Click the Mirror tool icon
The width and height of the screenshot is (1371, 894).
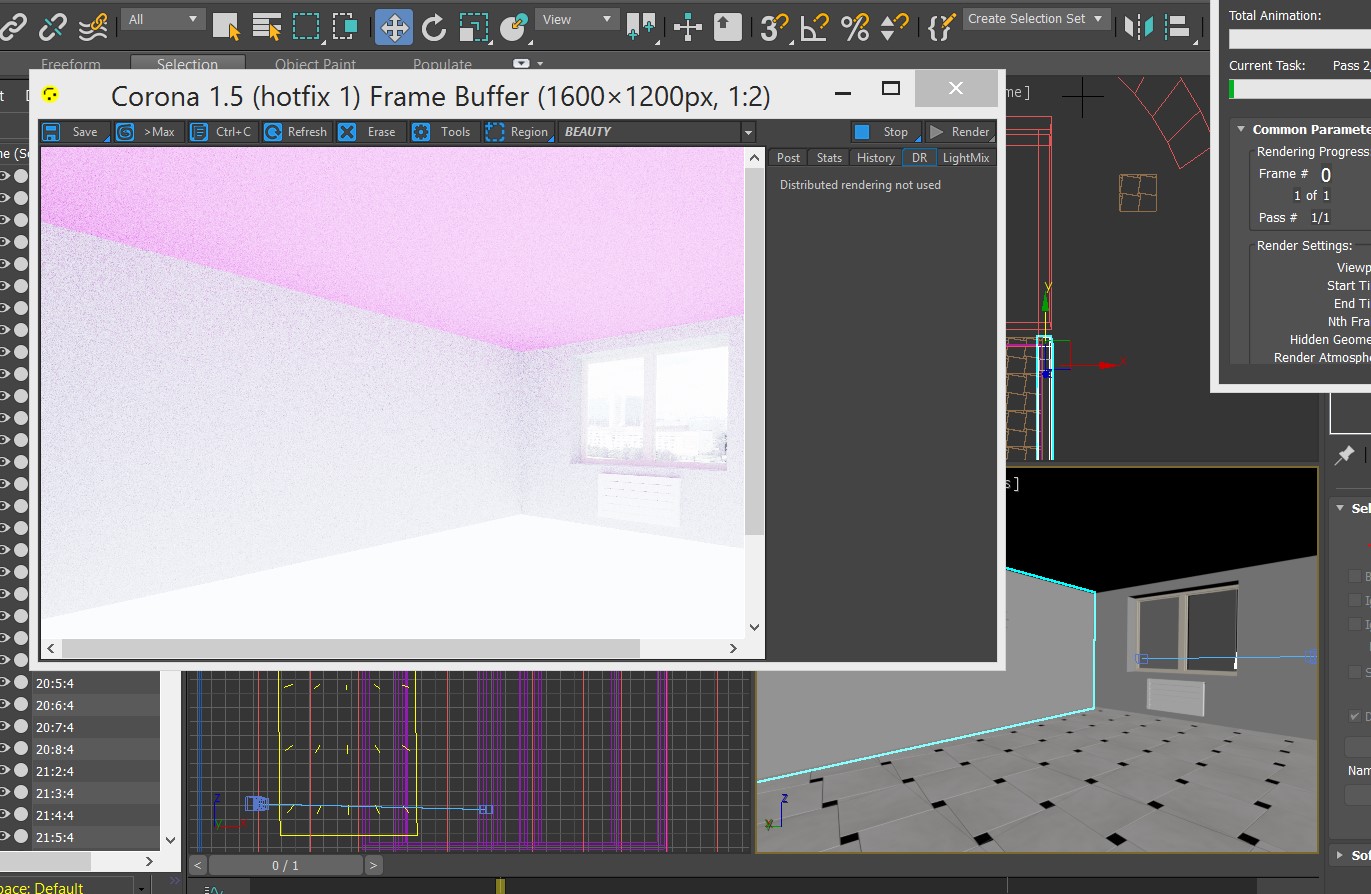(1139, 27)
